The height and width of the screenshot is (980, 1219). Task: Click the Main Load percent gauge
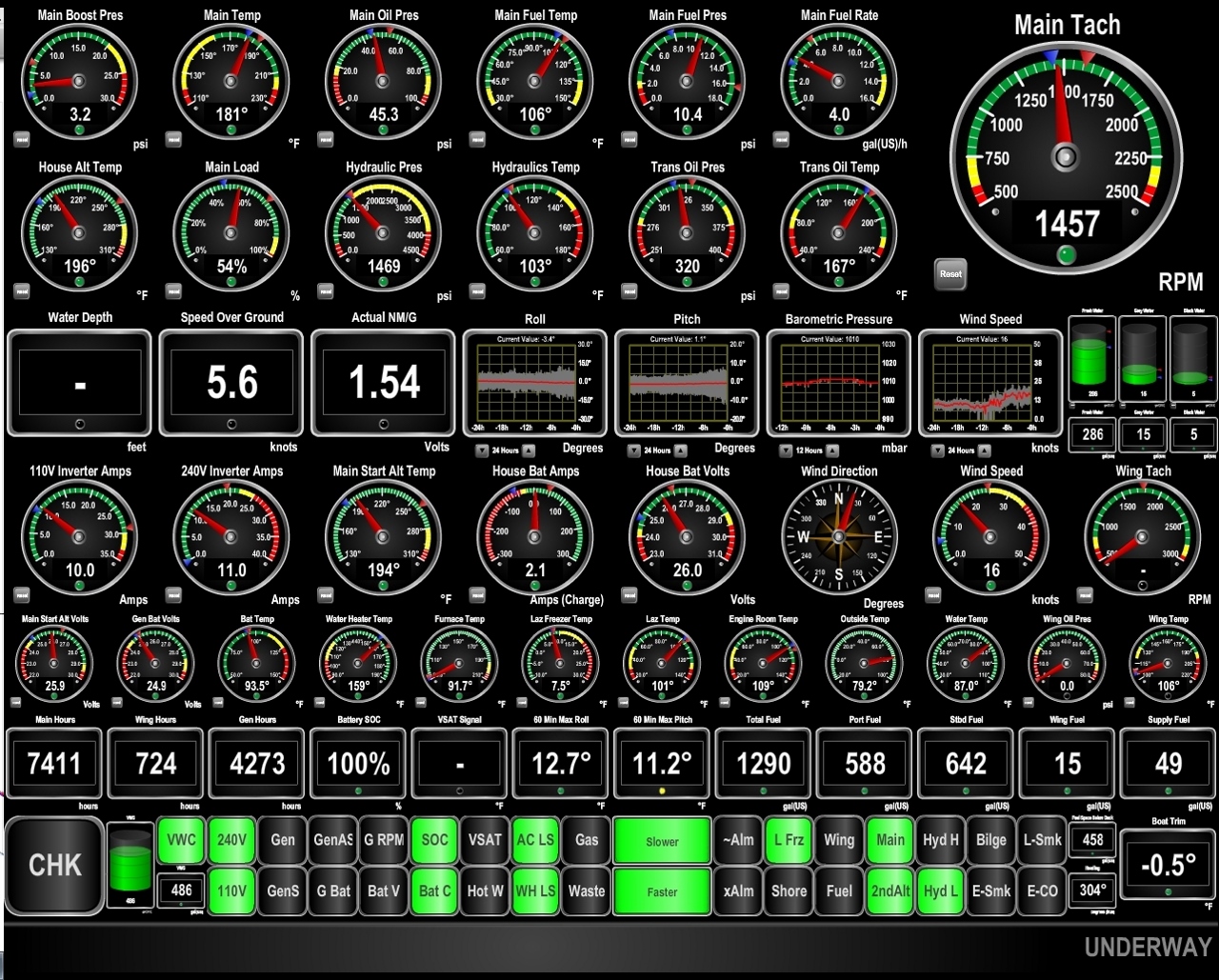click(x=231, y=233)
